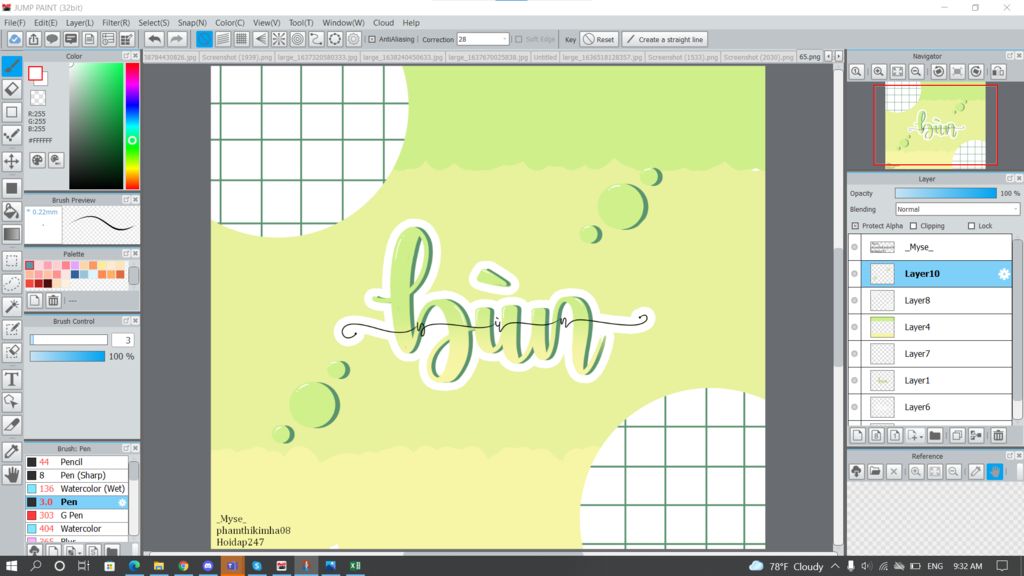Open the File menu

pos(14,22)
